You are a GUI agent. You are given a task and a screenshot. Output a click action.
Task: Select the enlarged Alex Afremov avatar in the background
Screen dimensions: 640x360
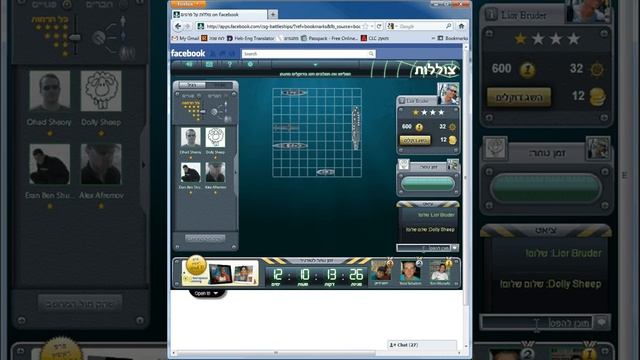click(x=101, y=164)
